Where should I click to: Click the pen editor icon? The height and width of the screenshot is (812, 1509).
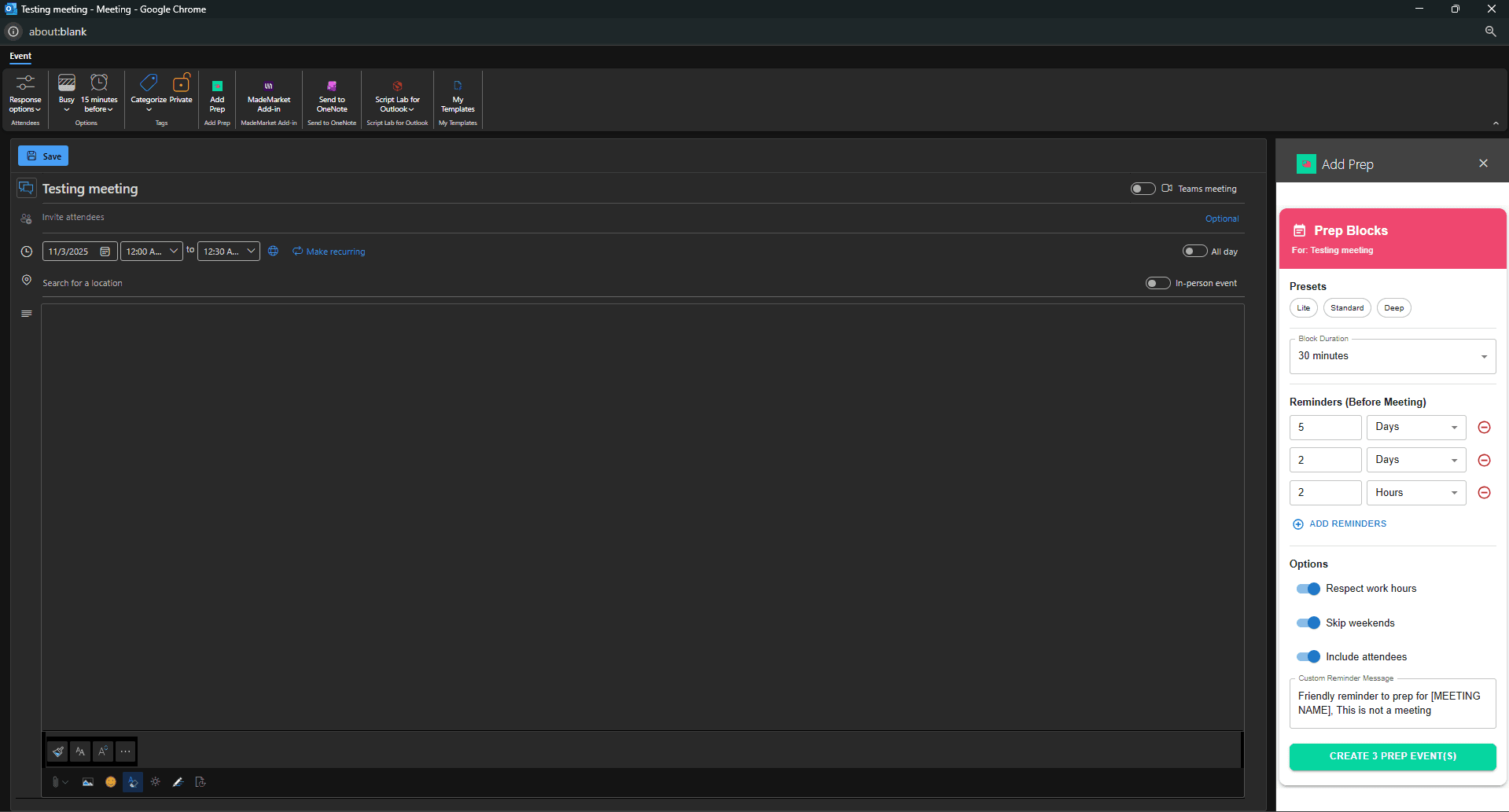179,782
